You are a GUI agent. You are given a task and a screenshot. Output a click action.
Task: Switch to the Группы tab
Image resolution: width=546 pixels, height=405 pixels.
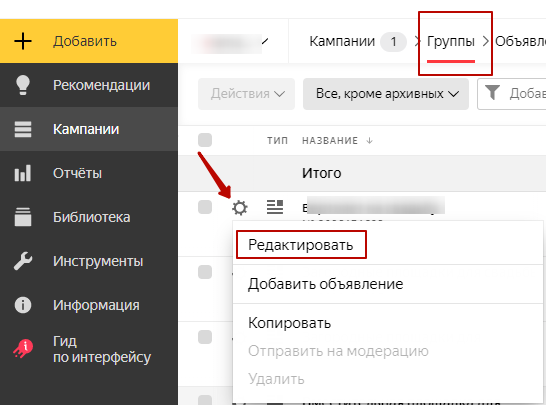451,42
